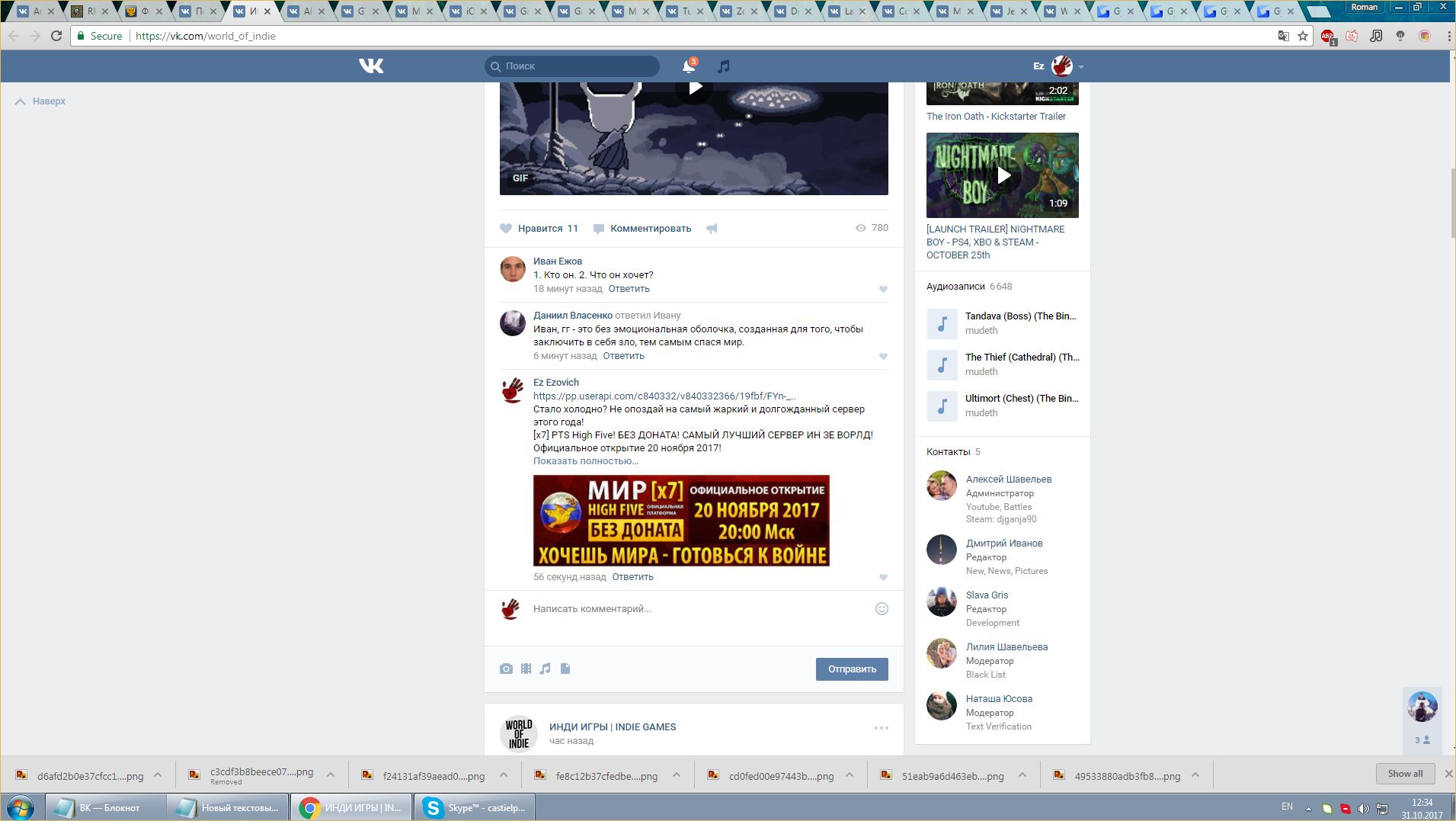The height and width of the screenshot is (821, 1456).
Task: Open the three-dots menu of the ИНДИ ИГРЫ post
Action: pos(882,728)
